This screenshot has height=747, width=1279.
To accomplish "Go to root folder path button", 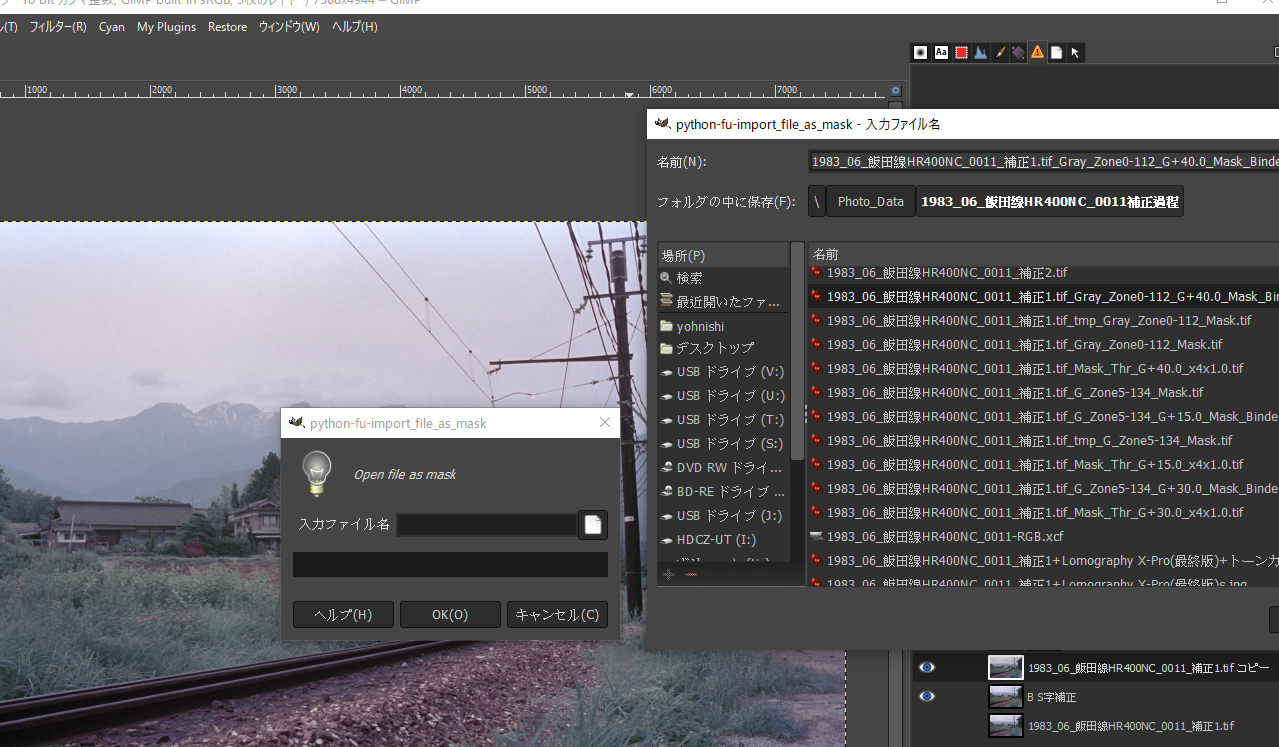I will coord(817,201).
